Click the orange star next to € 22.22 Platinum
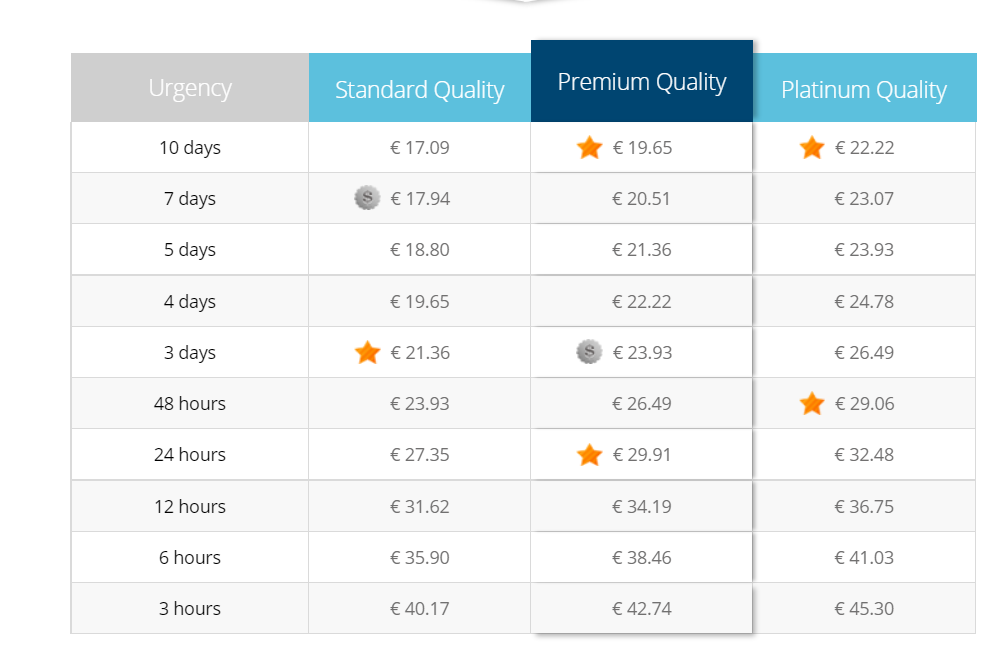Viewport: 1007px width, 667px height. pyautogui.click(x=812, y=148)
